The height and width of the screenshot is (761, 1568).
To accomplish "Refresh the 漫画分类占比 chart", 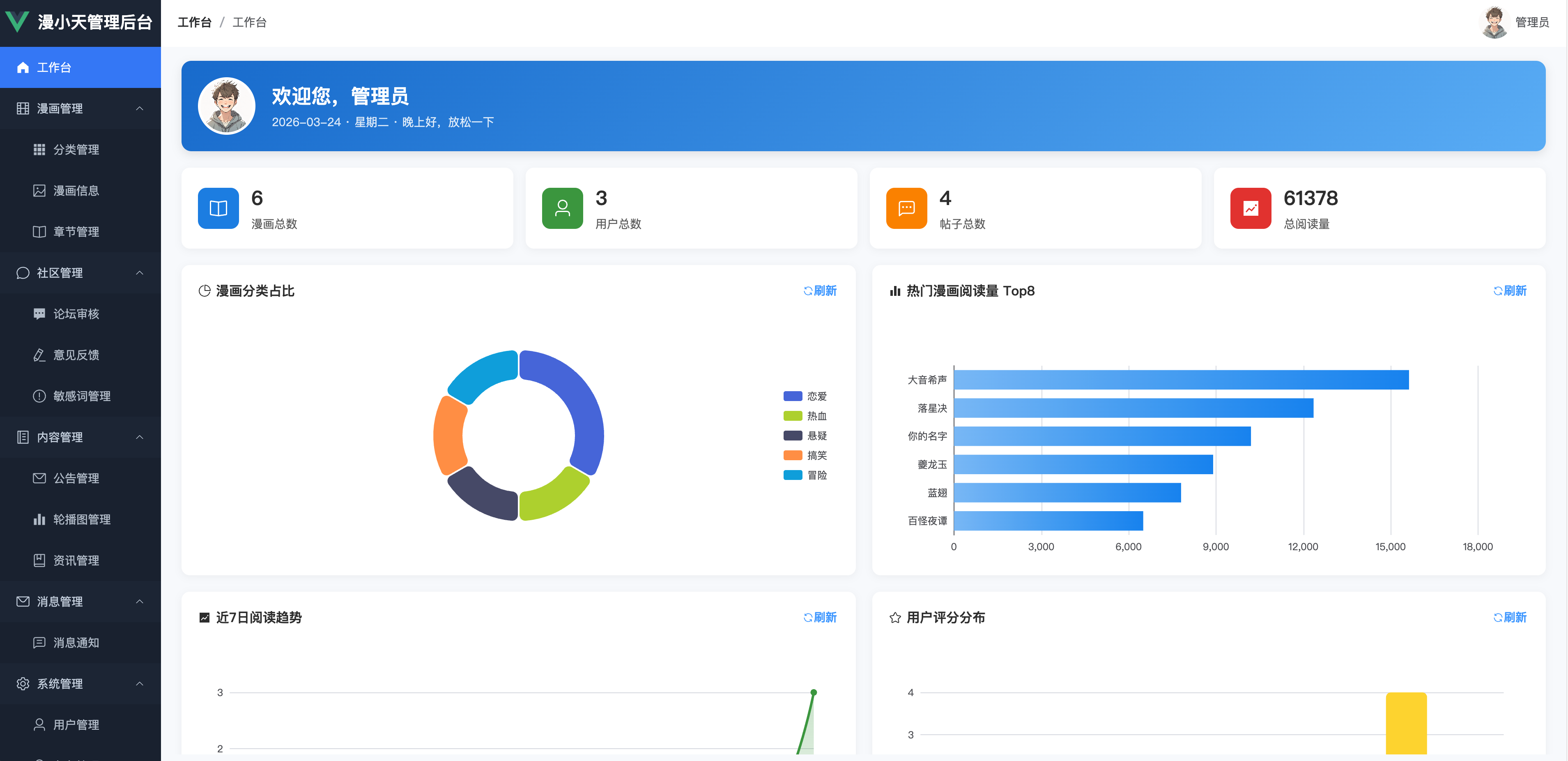I will click(x=820, y=291).
